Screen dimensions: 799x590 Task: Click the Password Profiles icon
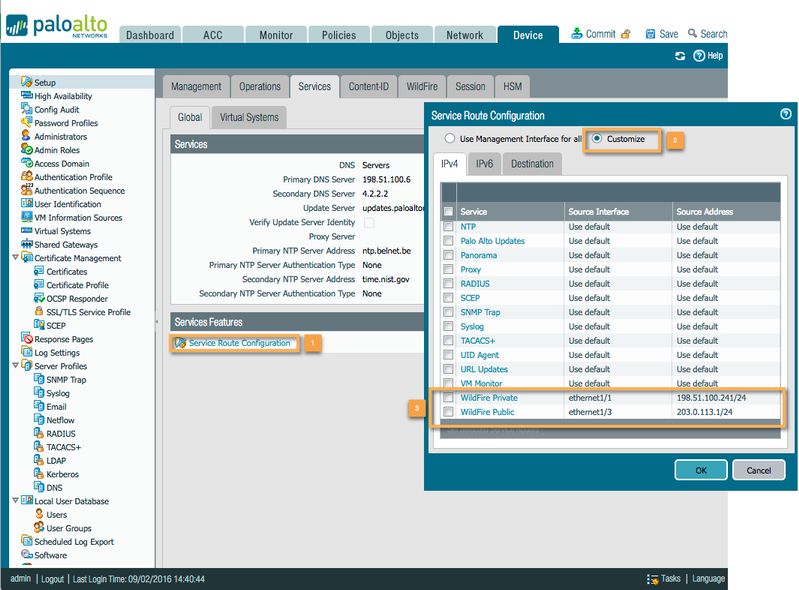pos(26,122)
